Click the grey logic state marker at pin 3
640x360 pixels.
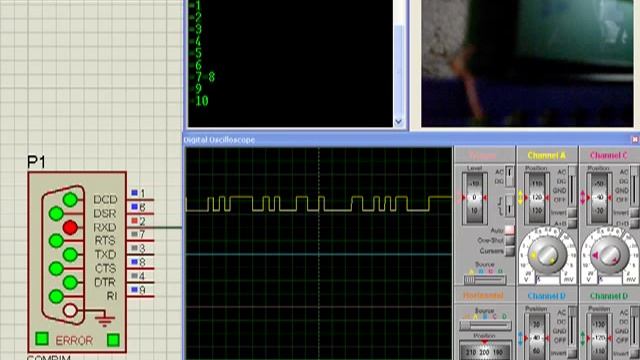click(134, 248)
